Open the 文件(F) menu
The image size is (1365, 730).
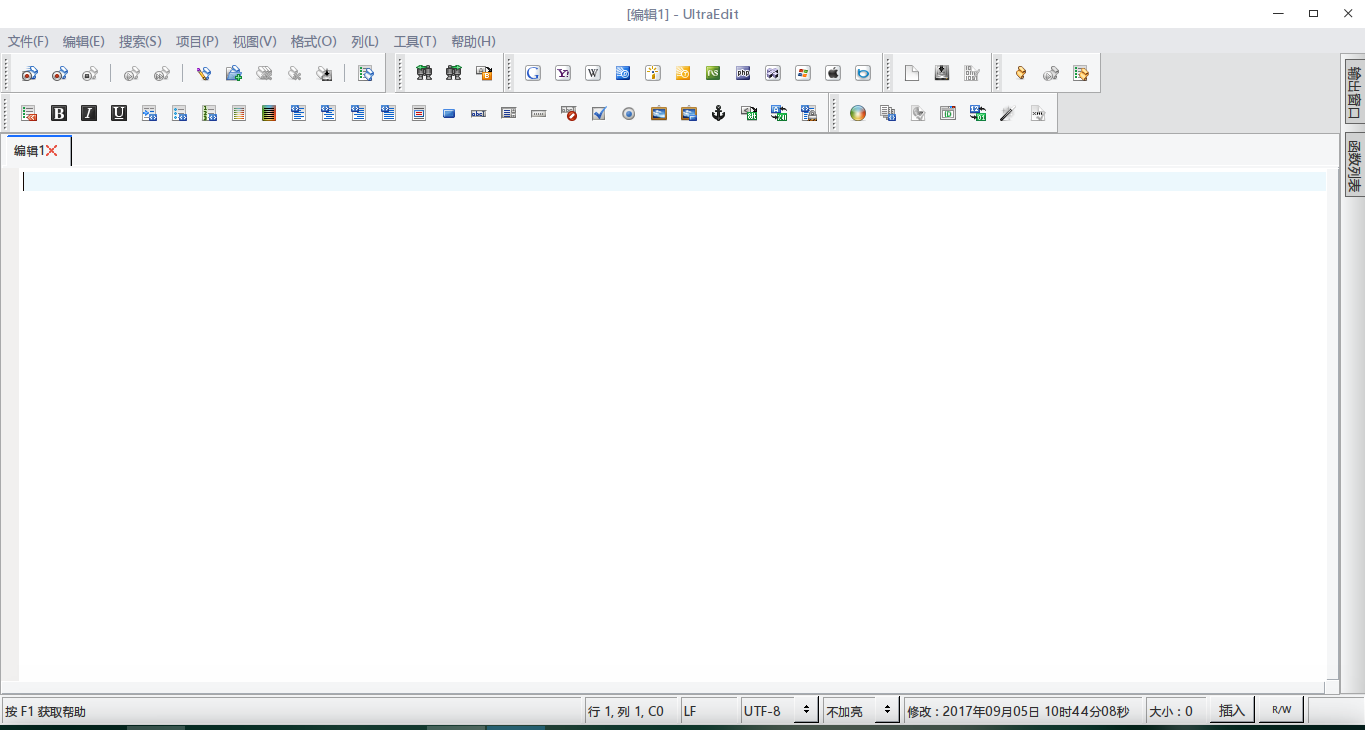pyautogui.click(x=28, y=41)
